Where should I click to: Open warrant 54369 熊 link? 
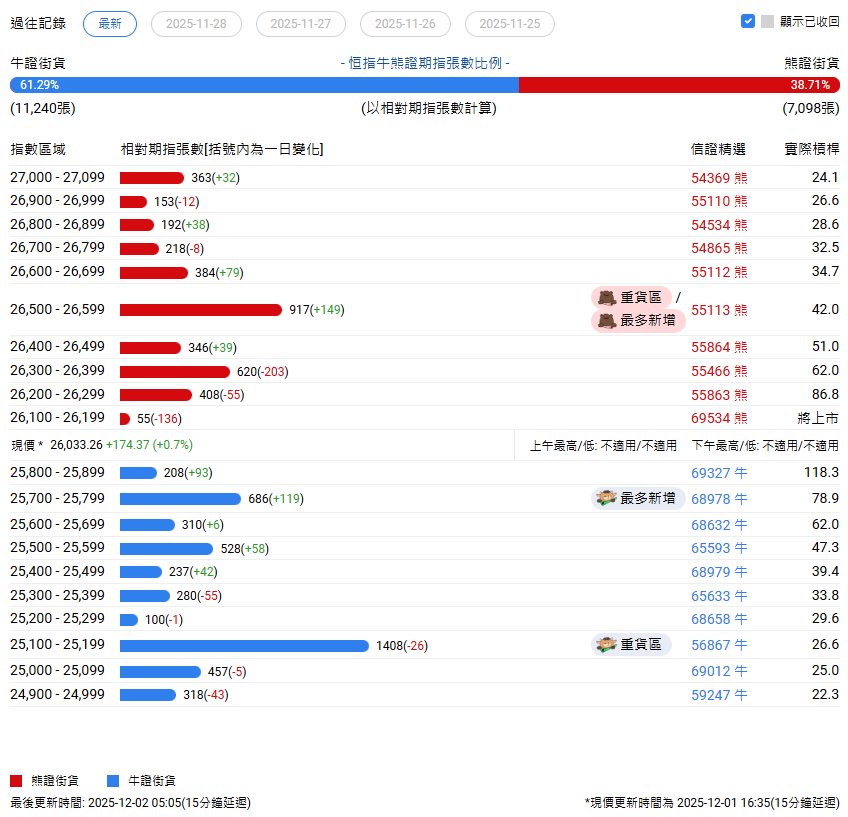click(x=719, y=178)
